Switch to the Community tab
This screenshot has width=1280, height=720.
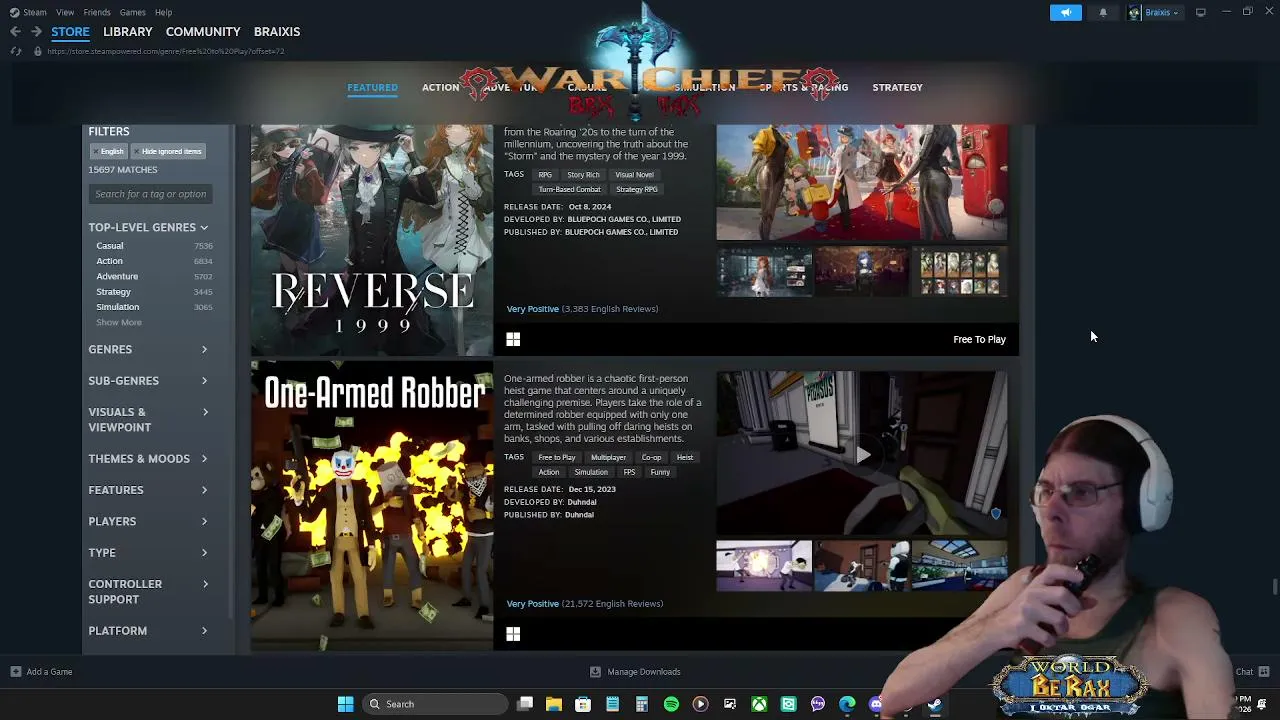[x=203, y=32]
